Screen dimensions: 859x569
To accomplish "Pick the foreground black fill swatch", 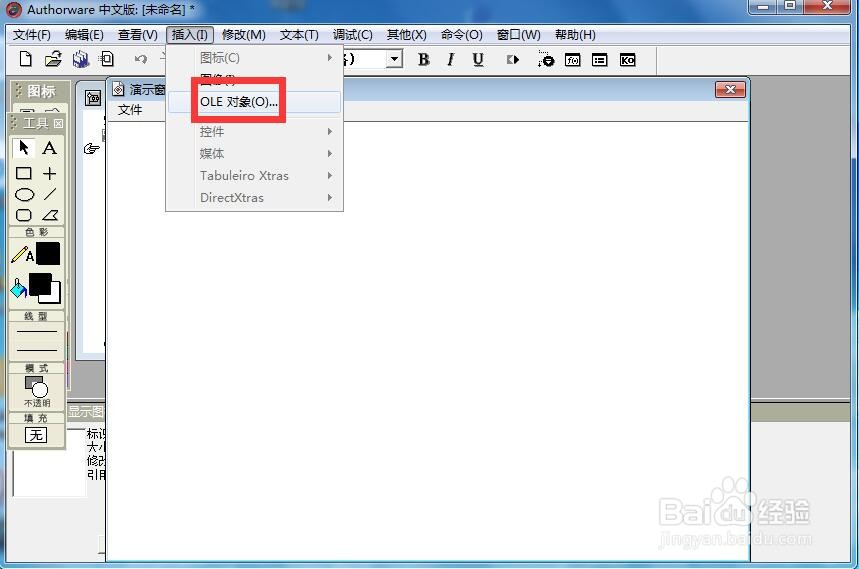I will [40, 285].
